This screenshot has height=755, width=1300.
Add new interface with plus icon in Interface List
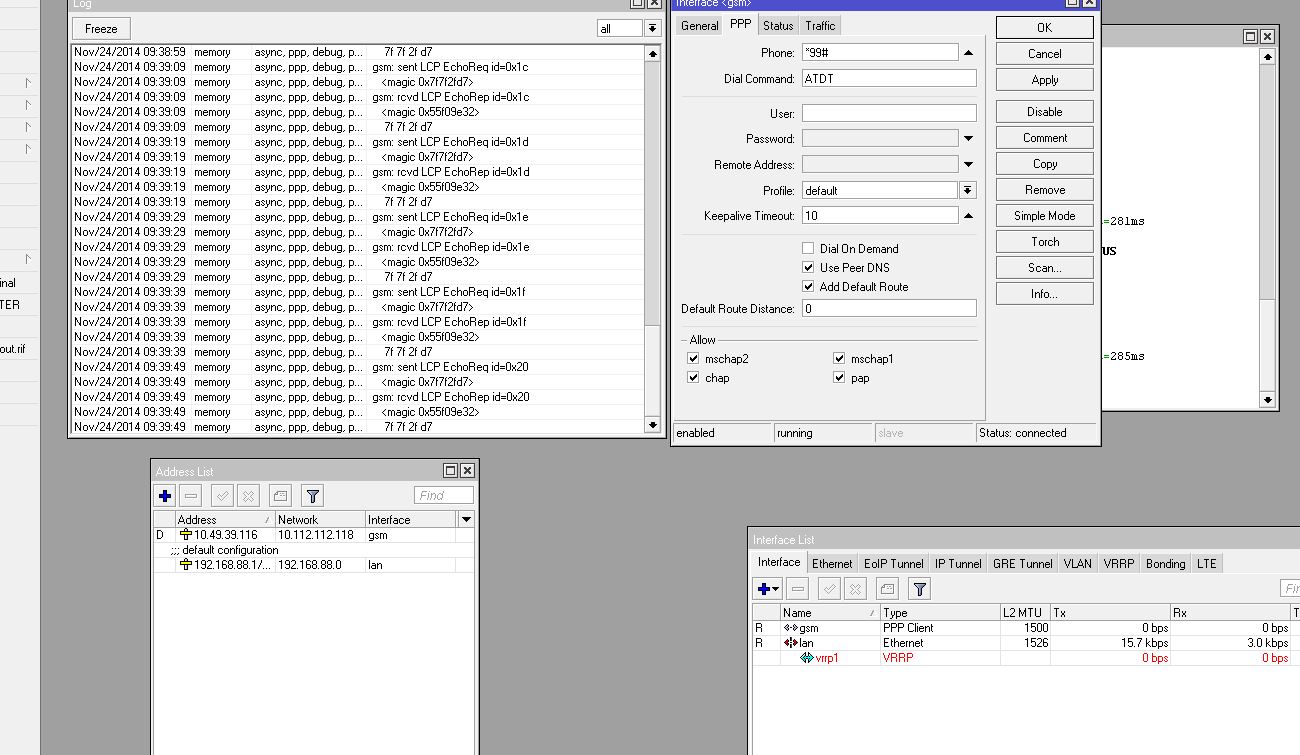(768, 589)
